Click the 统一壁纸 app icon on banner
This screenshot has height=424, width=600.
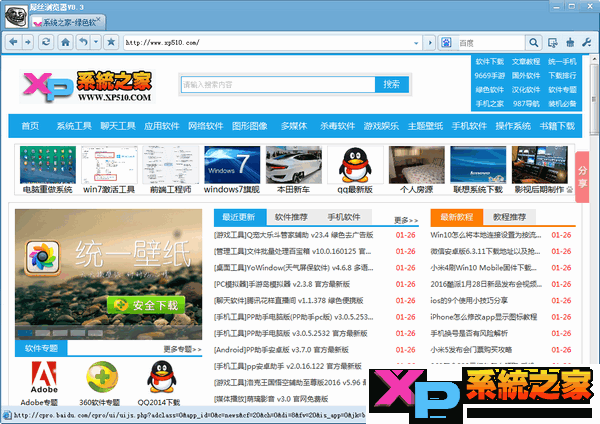(43, 258)
